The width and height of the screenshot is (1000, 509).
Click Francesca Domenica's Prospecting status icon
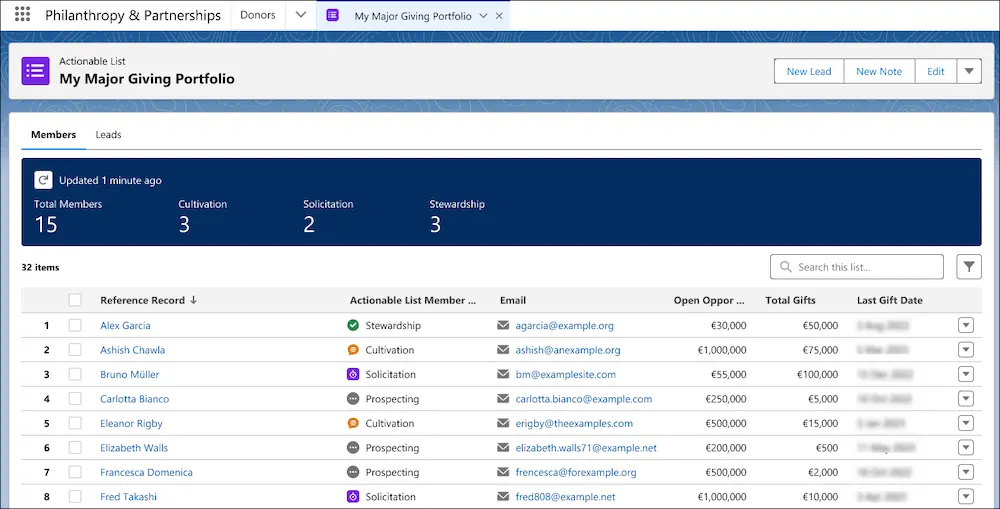click(353, 472)
